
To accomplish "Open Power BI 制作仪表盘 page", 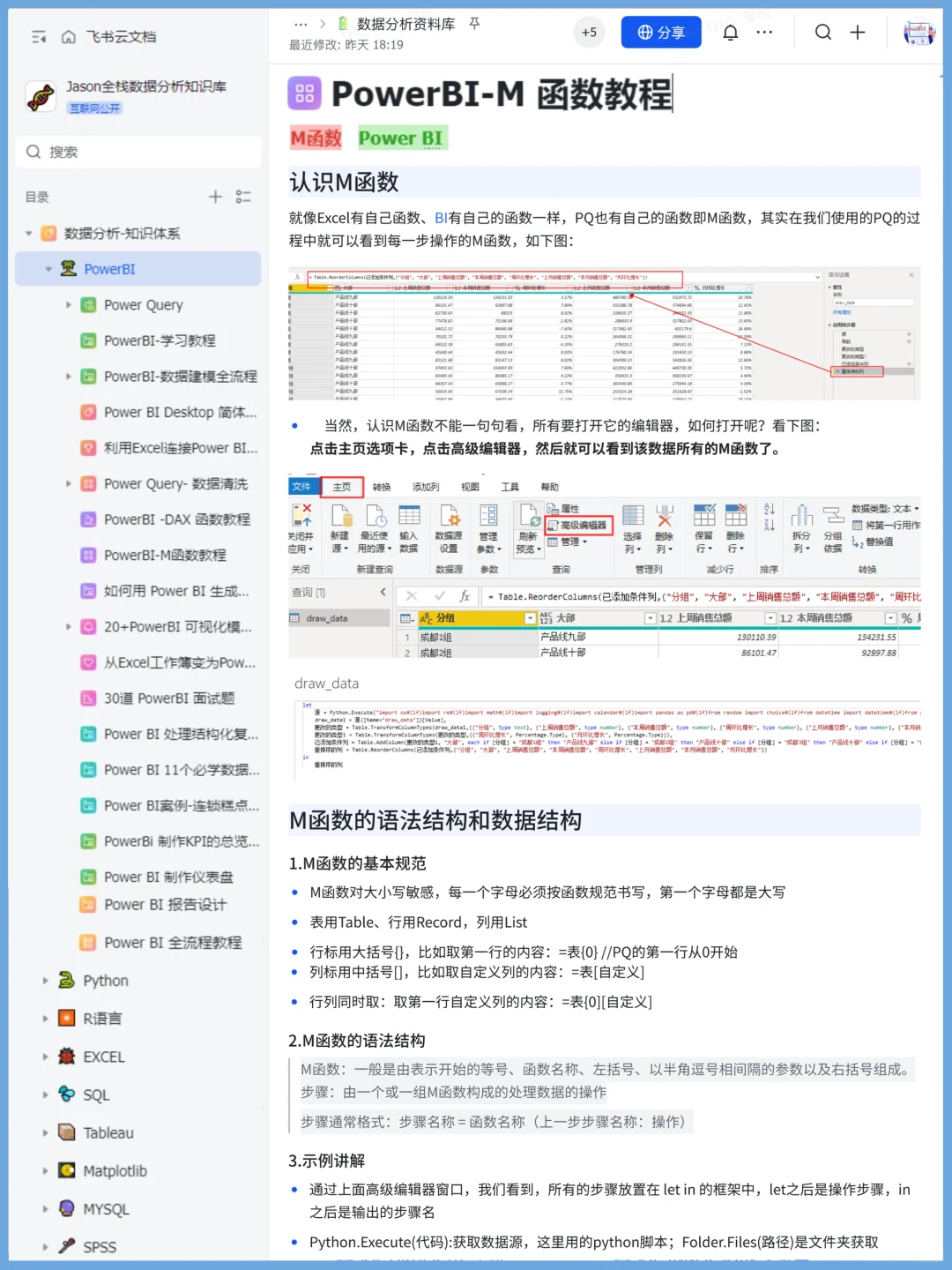I will pos(168,878).
